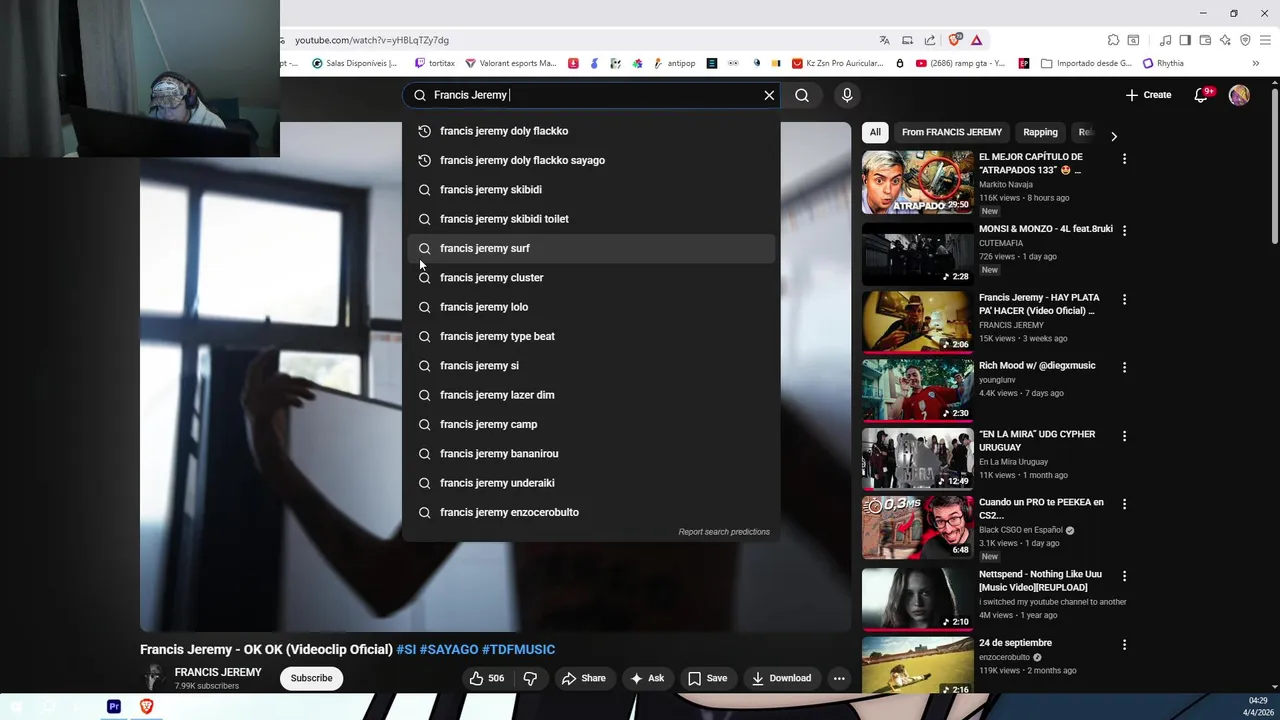Choose suggestion francis jeremy lolo
The height and width of the screenshot is (720, 1280).
tap(591, 307)
